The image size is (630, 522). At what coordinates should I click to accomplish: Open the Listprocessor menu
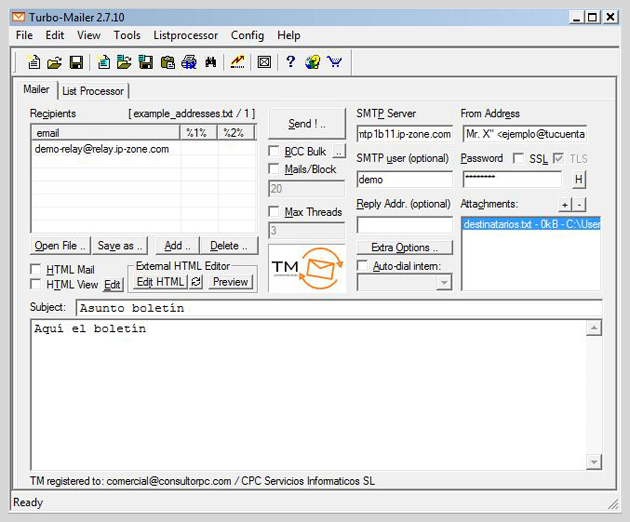(x=186, y=35)
